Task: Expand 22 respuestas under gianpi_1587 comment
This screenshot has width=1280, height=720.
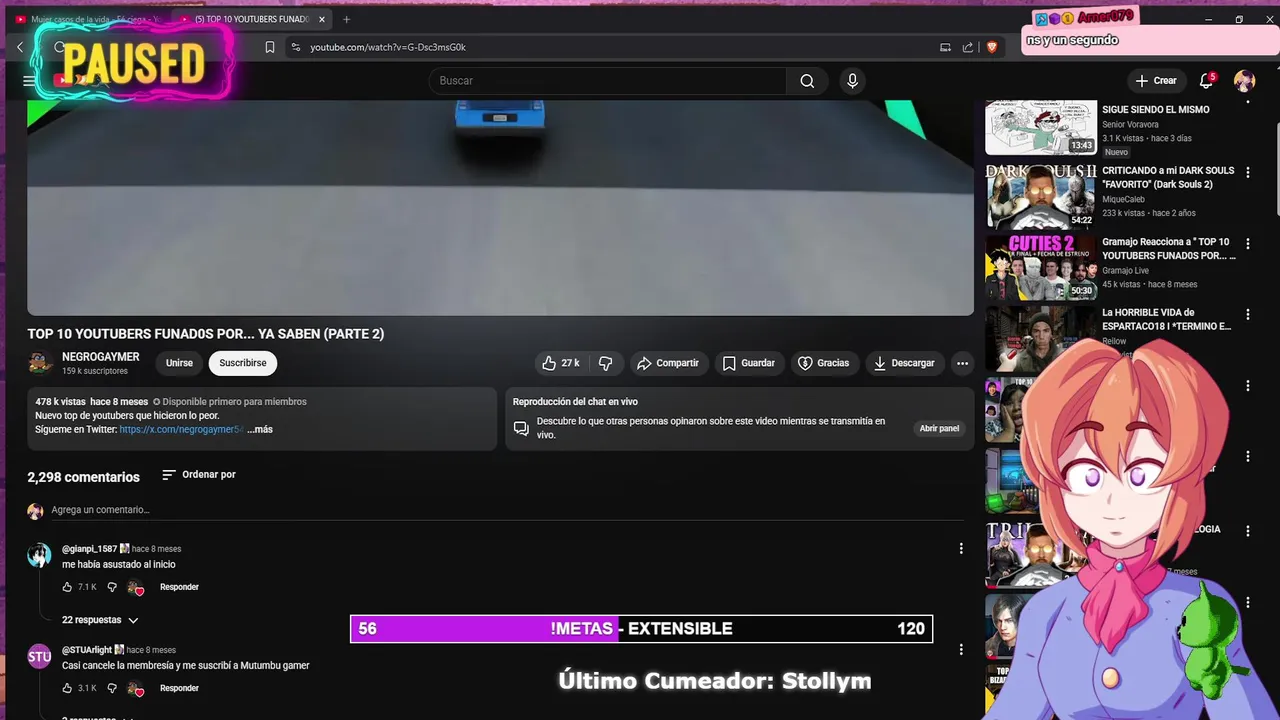Action: (100, 620)
